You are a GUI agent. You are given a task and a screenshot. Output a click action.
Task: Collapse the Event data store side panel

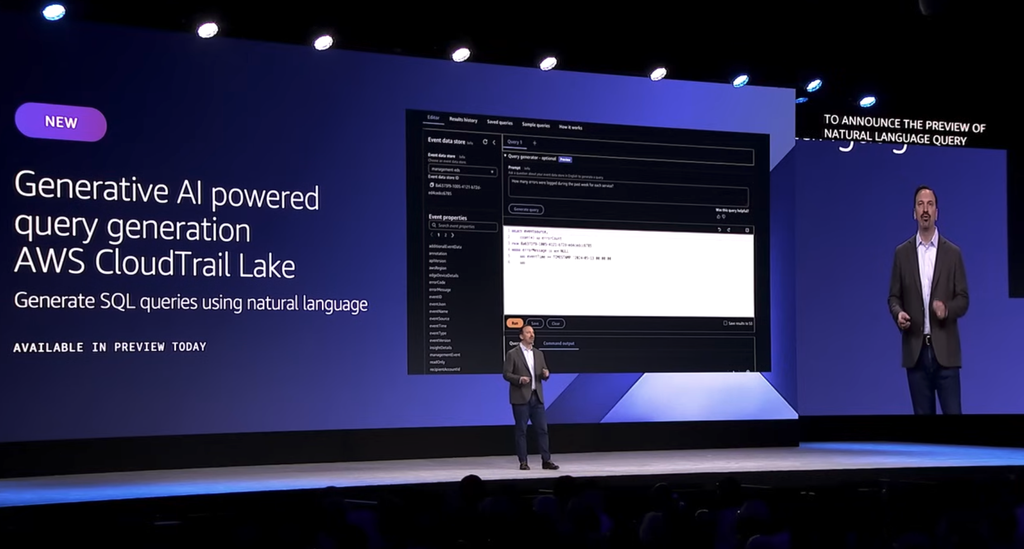point(494,142)
